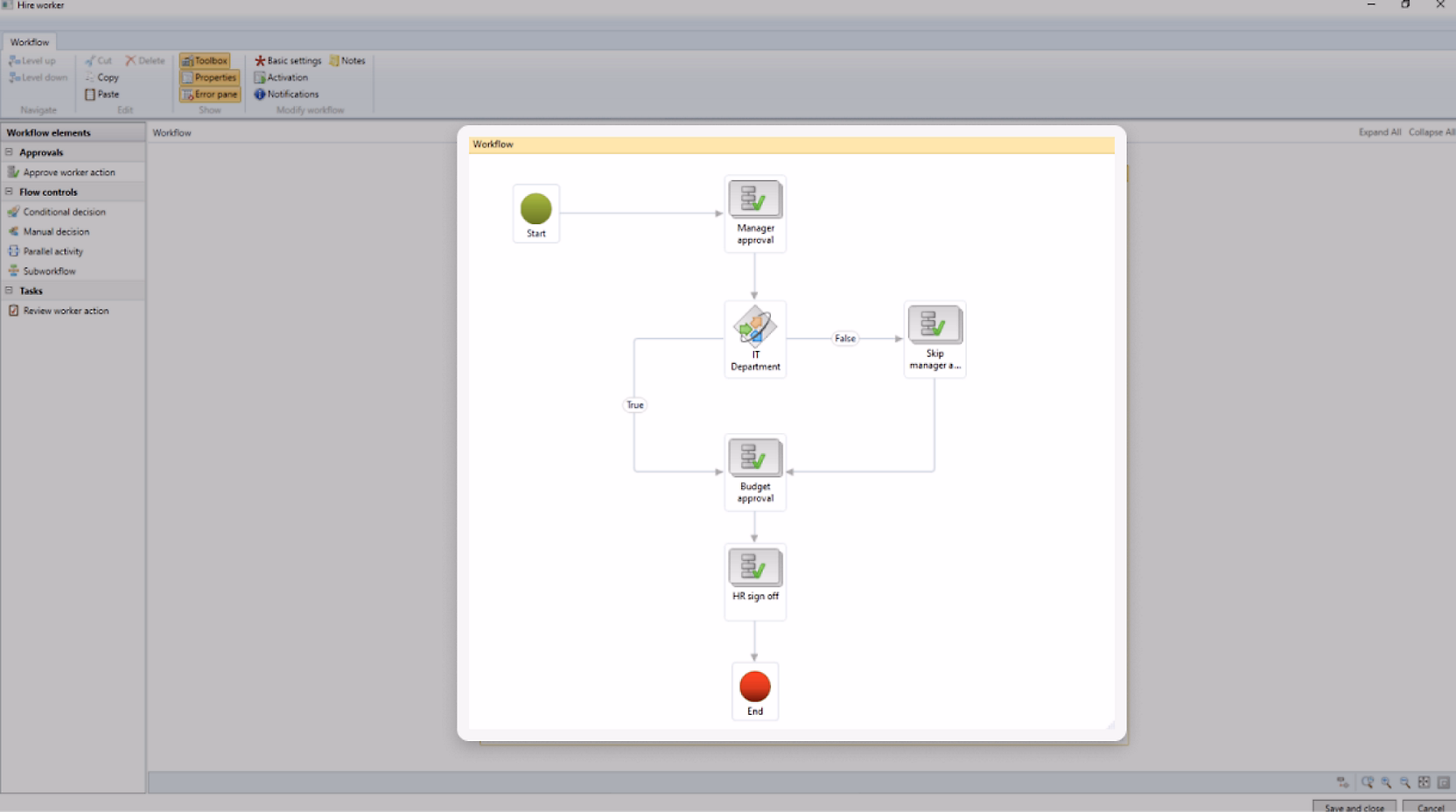
Task: Select Conditional decision from toolbox
Action: (64, 212)
